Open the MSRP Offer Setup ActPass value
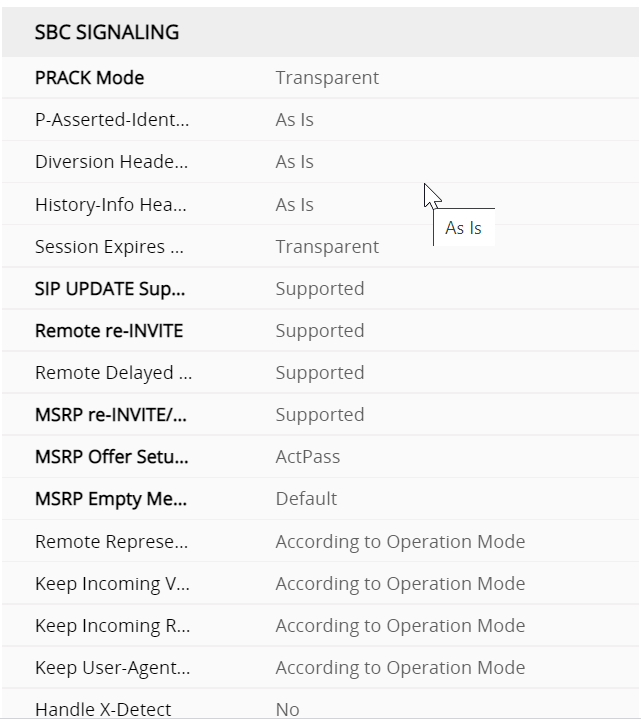Screen dimensions: 641x719 tap(308, 457)
